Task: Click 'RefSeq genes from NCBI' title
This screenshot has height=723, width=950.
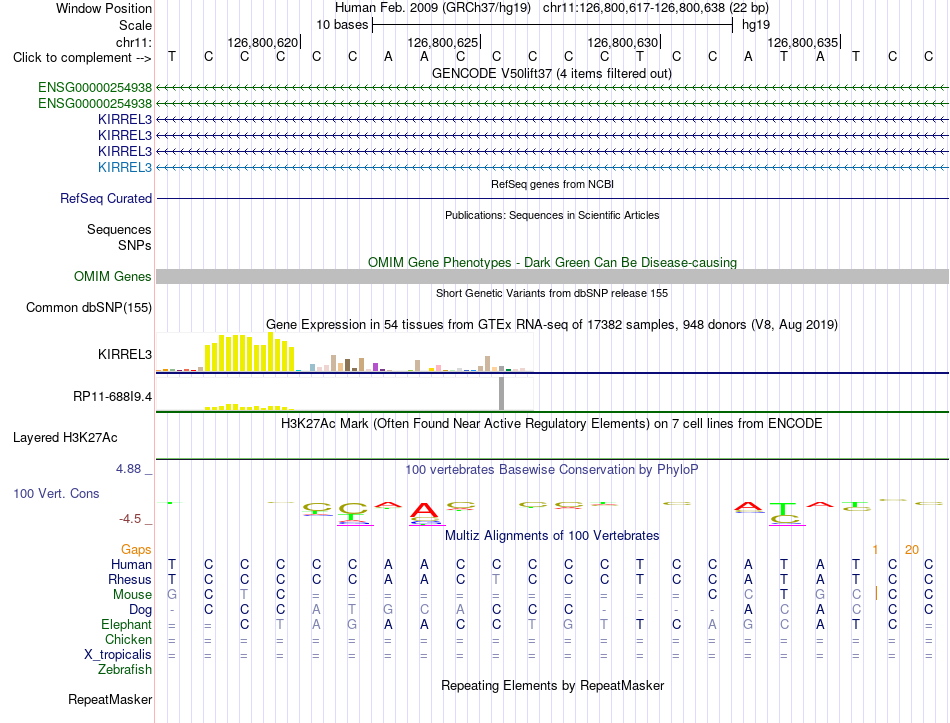Action: [552, 184]
